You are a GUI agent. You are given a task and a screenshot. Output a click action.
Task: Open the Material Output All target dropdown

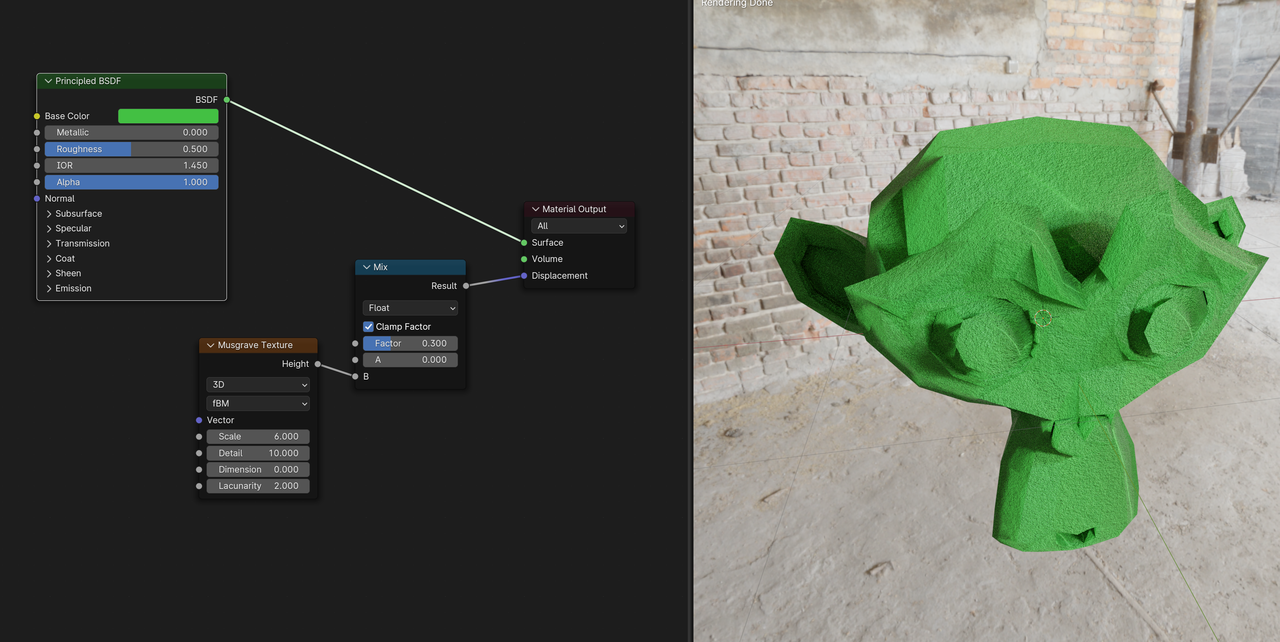pyautogui.click(x=579, y=226)
